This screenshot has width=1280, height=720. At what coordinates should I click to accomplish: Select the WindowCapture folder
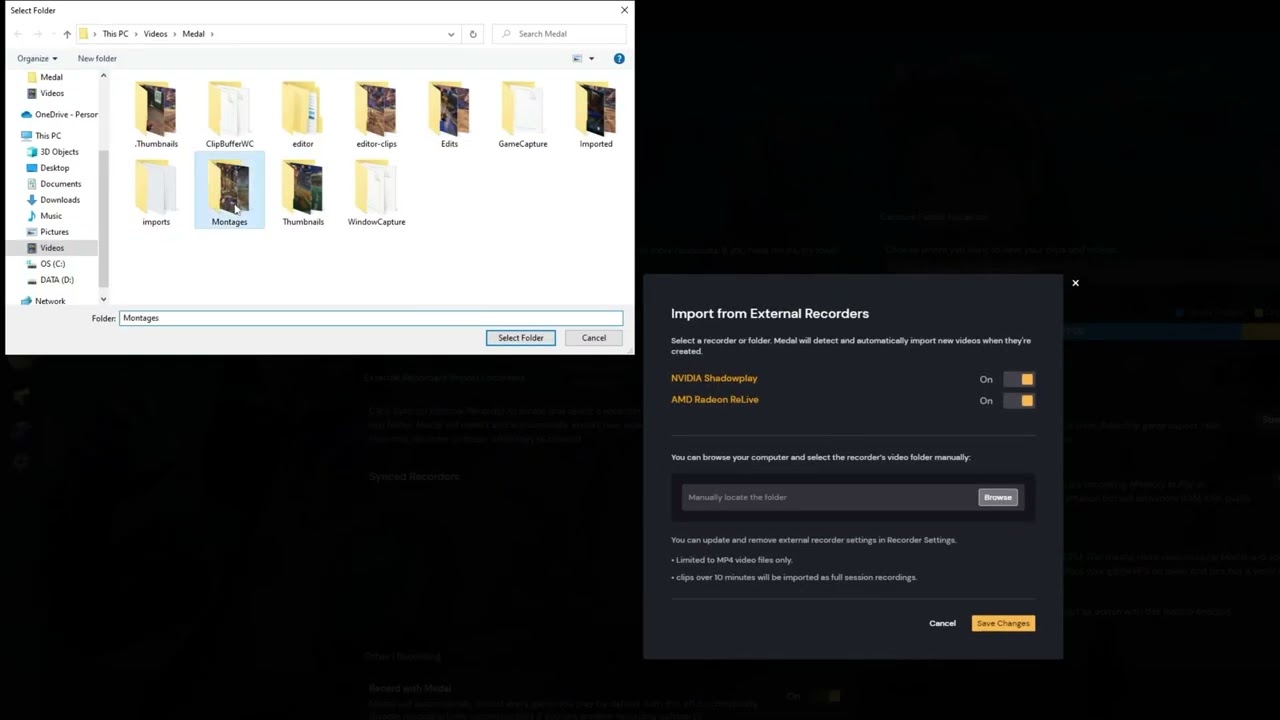[376, 193]
